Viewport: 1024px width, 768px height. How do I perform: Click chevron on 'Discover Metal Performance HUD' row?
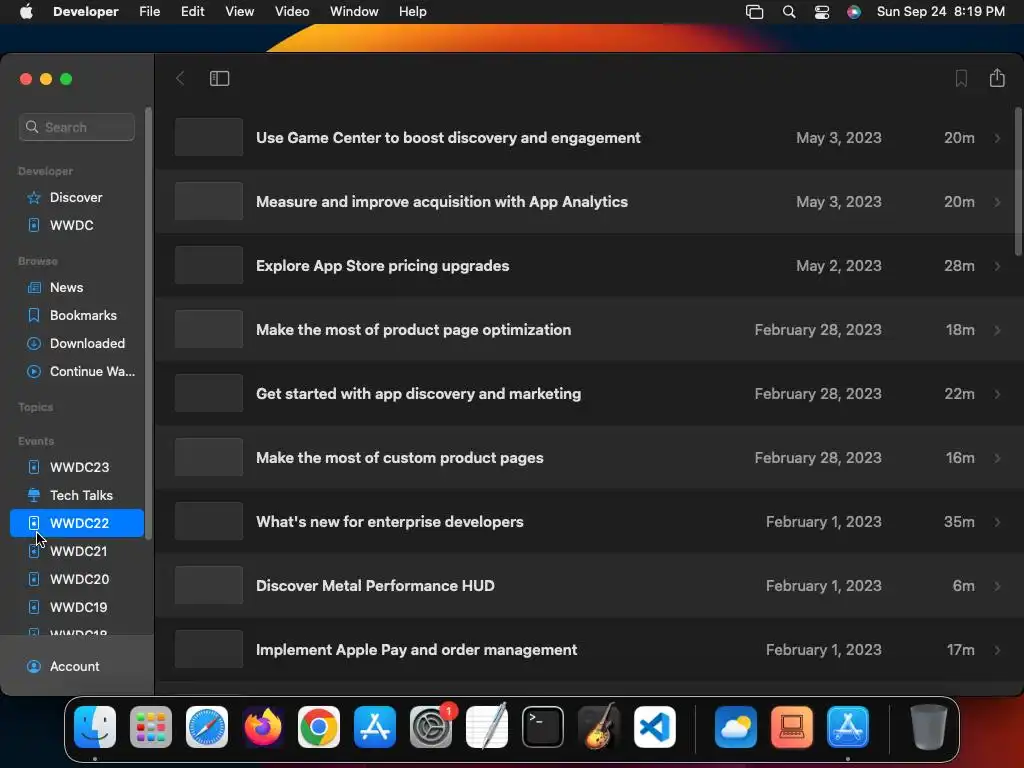point(997,586)
